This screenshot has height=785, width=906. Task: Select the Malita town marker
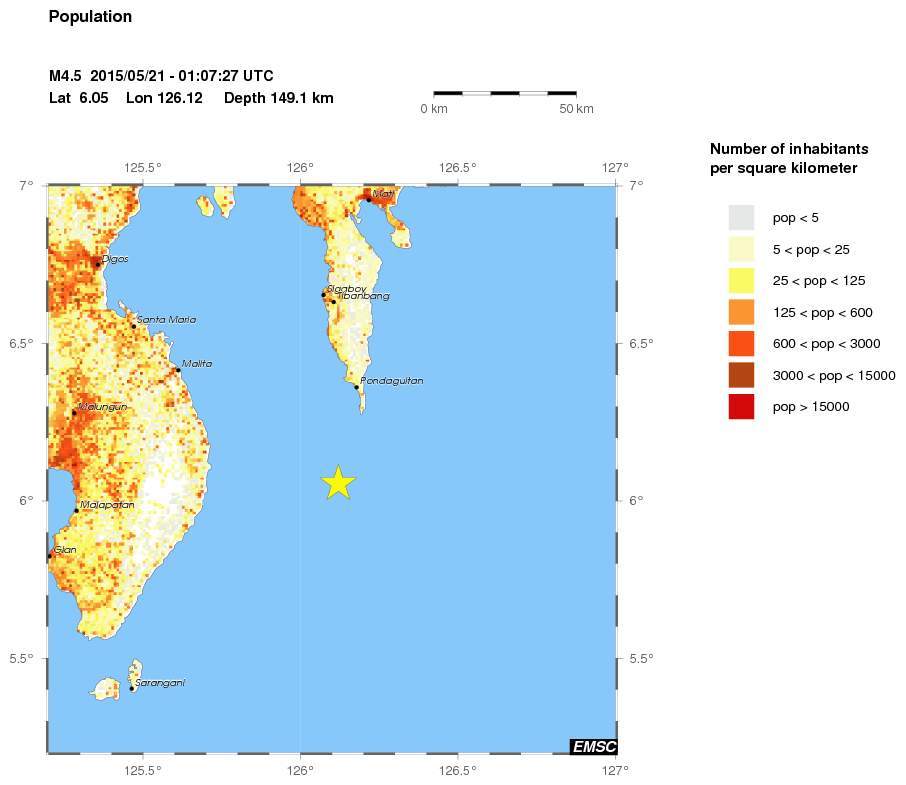tap(178, 370)
